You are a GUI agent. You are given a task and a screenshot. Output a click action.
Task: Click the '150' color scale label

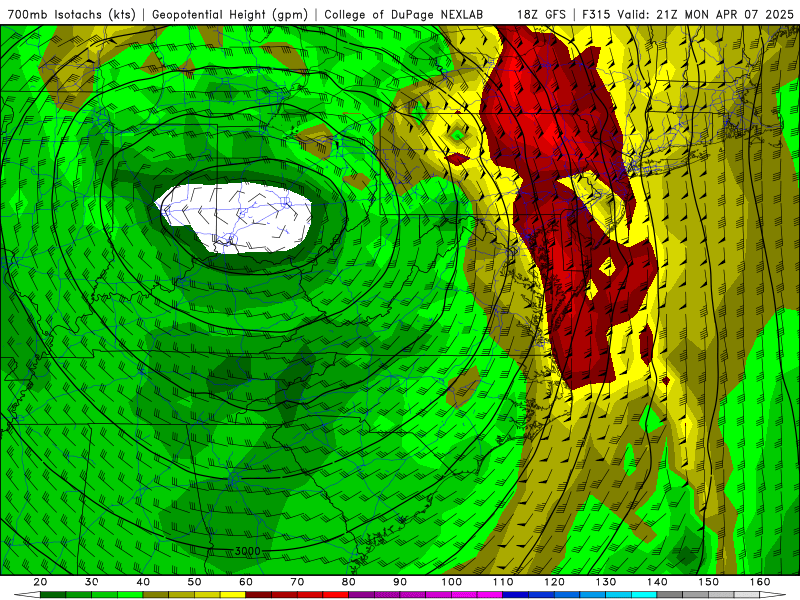point(709,582)
